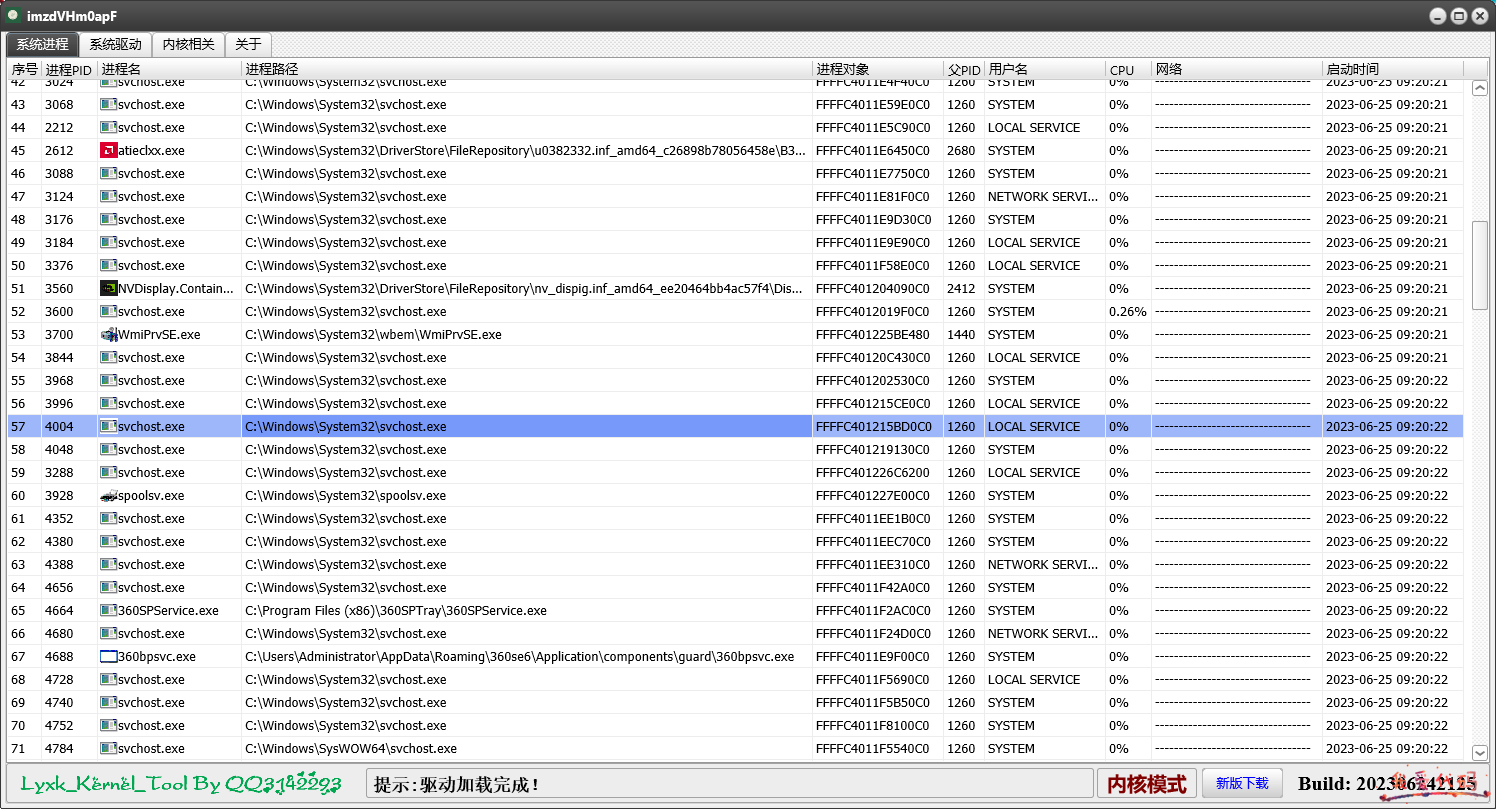
Task: Click the 启动时间 column header
Action: point(1352,69)
